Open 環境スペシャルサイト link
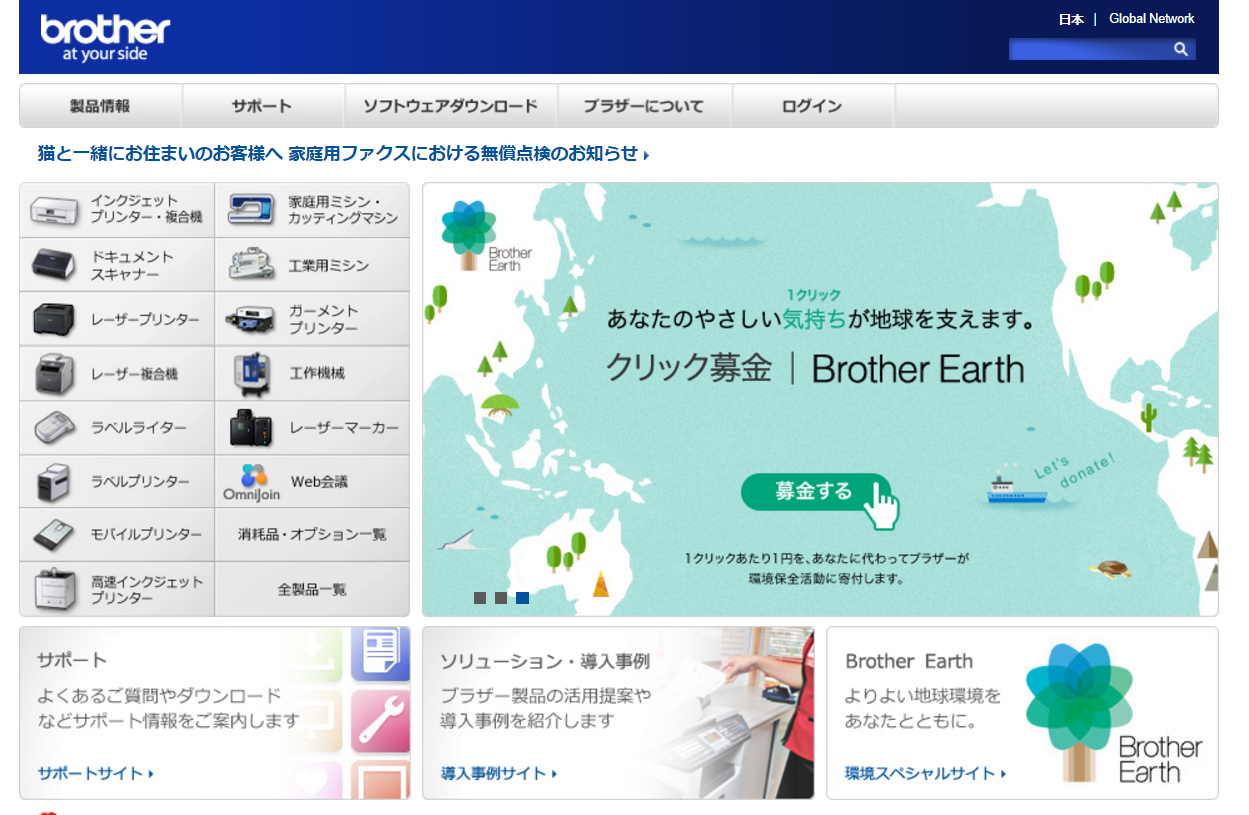1249x815 pixels. tap(925, 773)
